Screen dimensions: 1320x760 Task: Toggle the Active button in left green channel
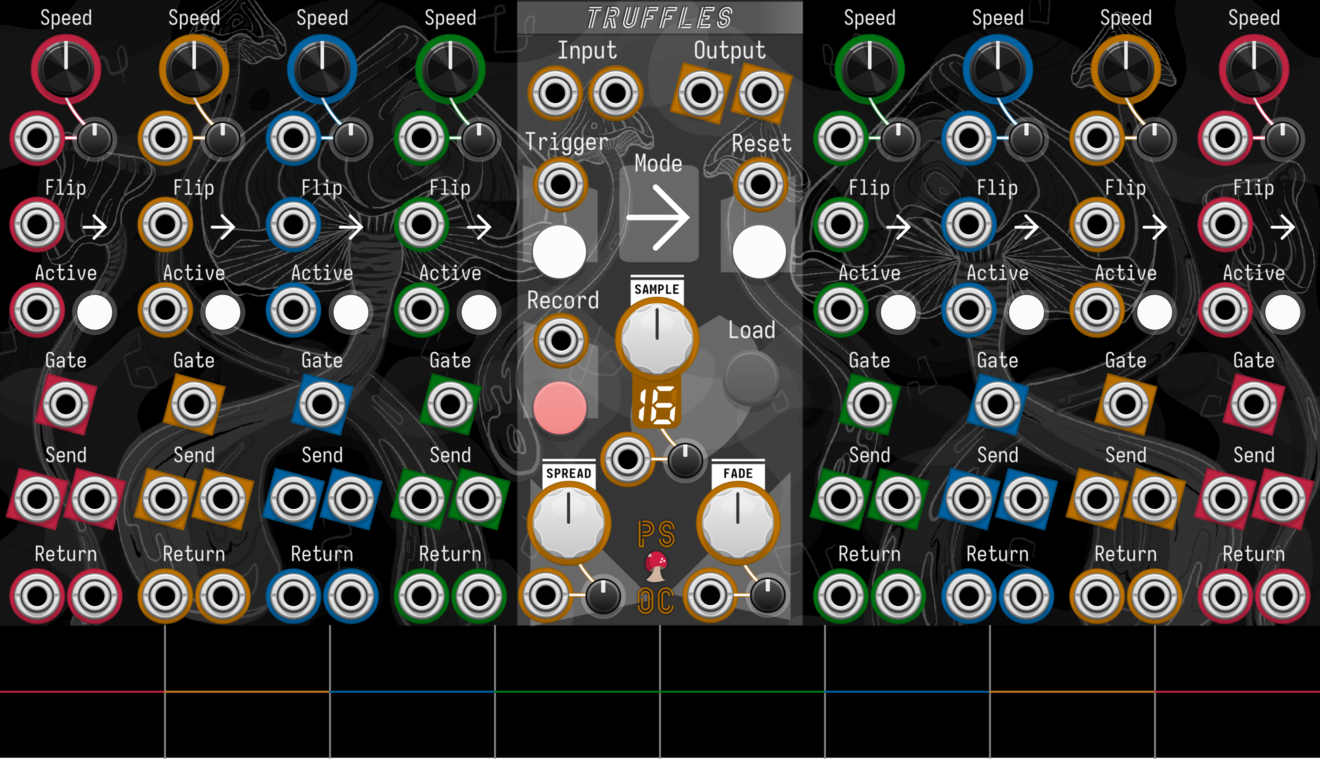pyautogui.click(x=479, y=312)
